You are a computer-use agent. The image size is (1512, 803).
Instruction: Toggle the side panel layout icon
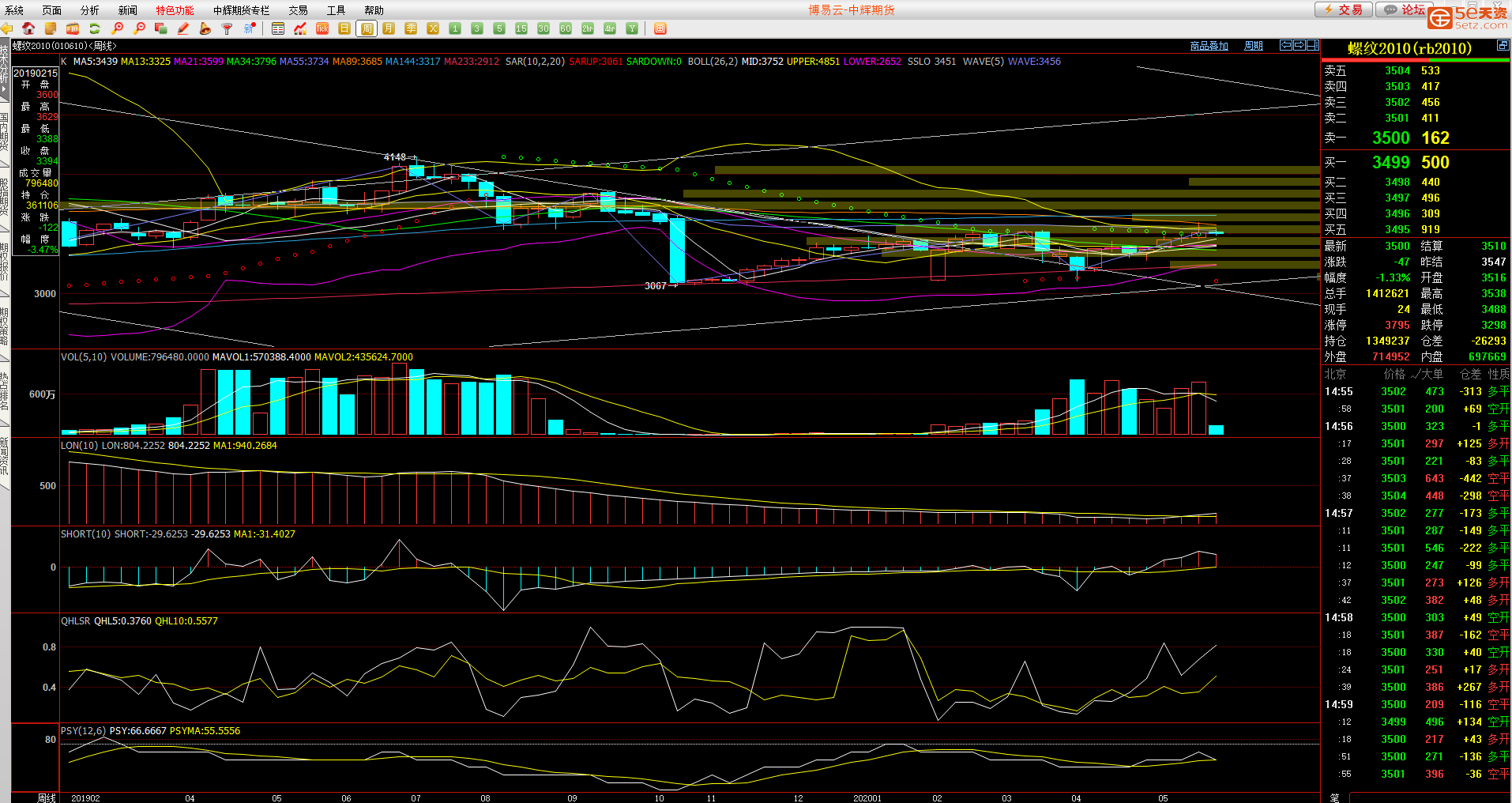coord(1313,45)
